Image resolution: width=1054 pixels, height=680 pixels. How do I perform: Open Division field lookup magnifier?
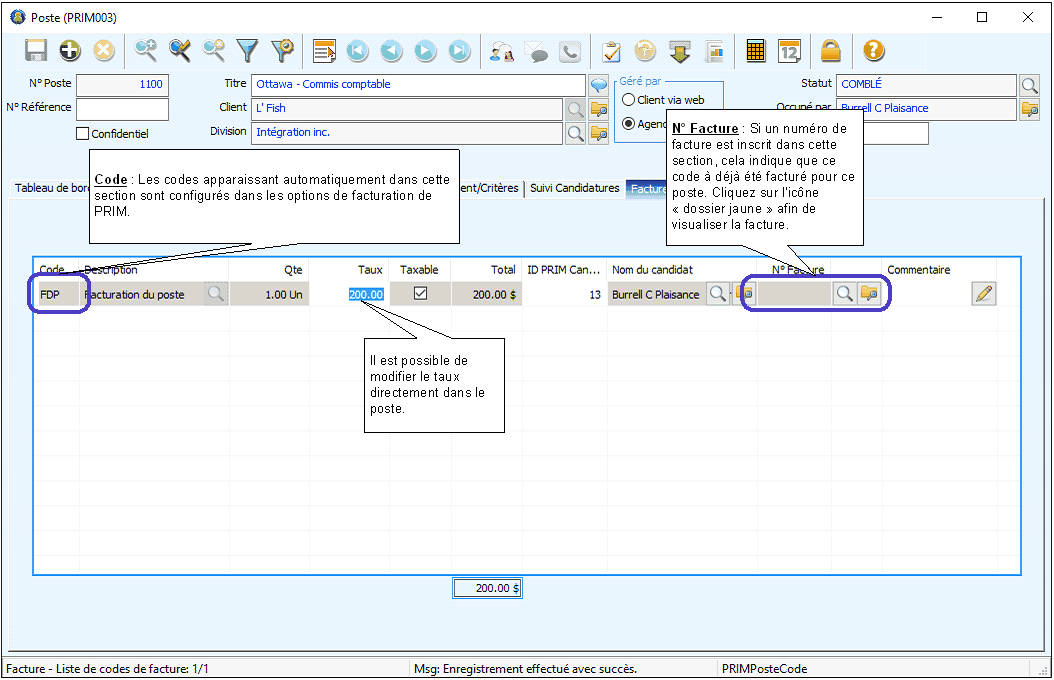[576, 132]
